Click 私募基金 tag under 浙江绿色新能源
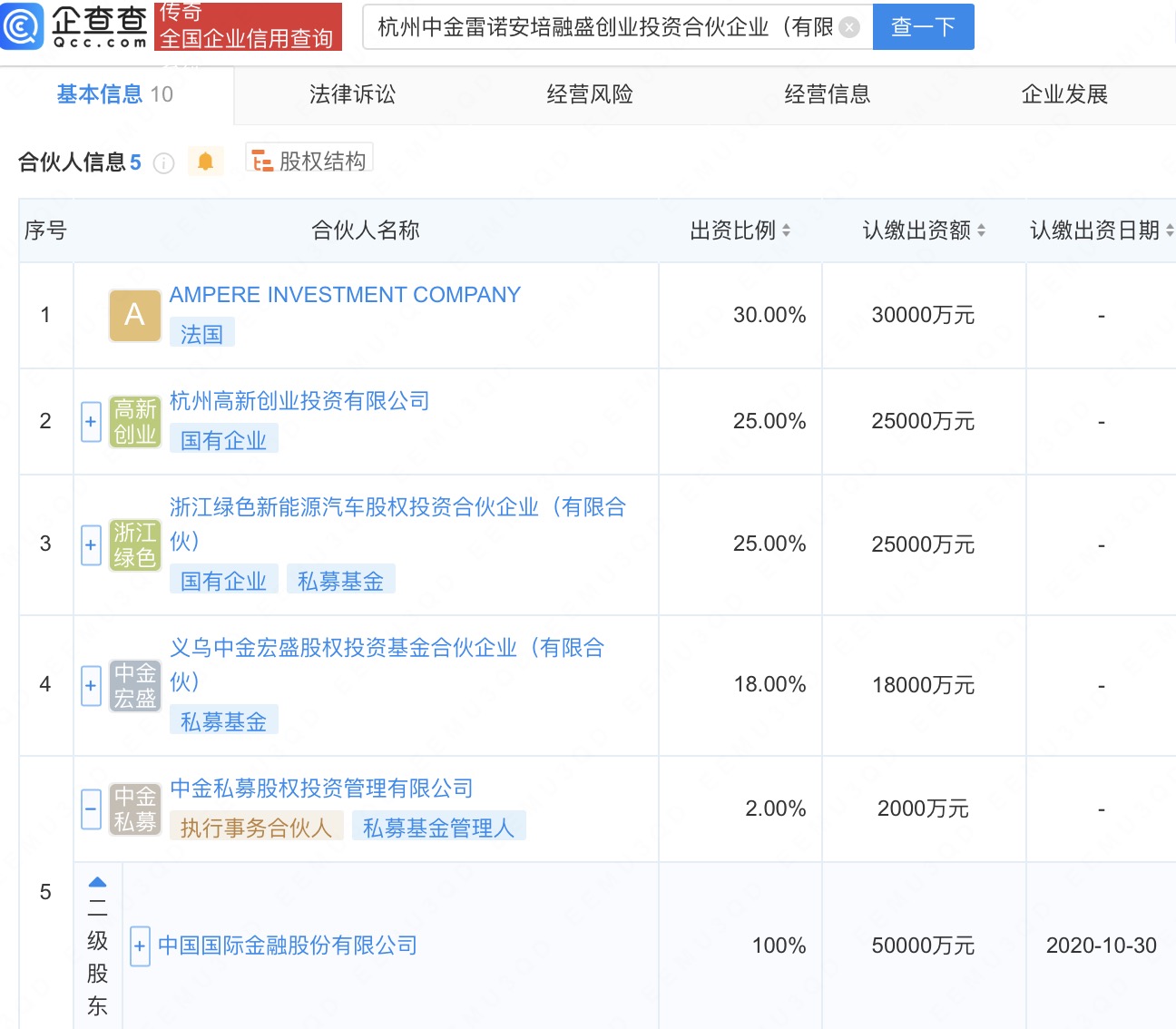Image resolution: width=1176 pixels, height=1029 pixels. (x=340, y=581)
